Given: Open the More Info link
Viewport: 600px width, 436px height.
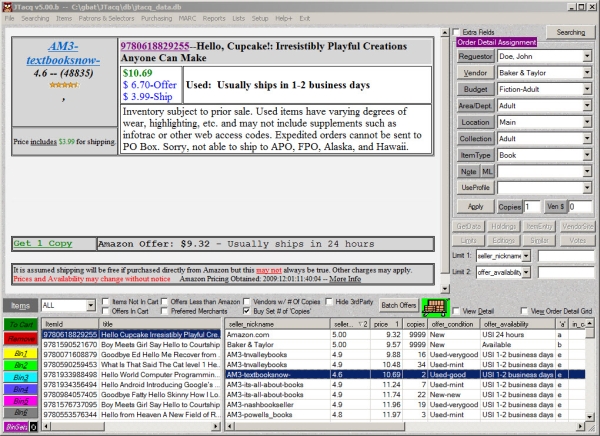Looking at the screenshot, I should 345,279.
